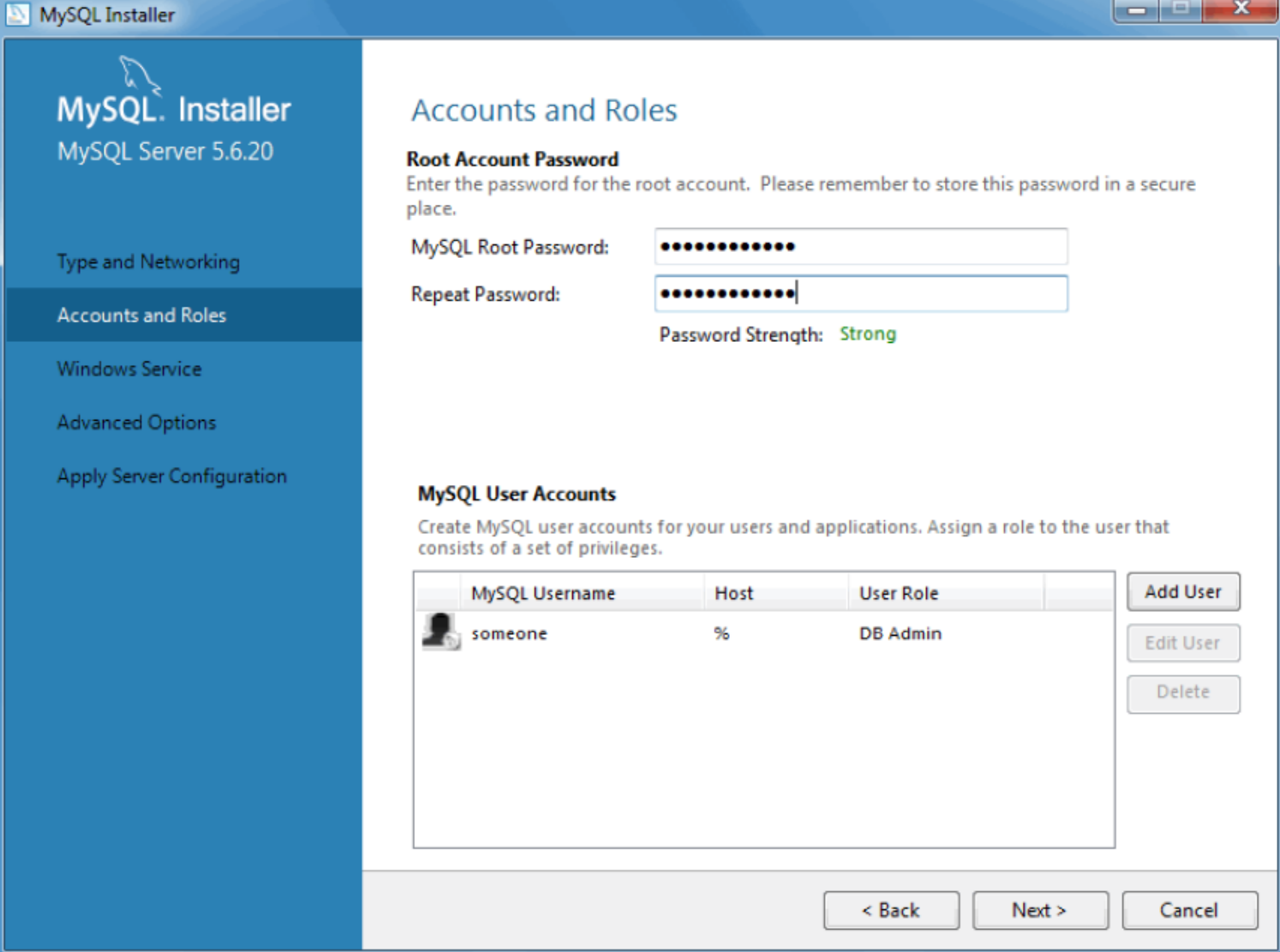Open the Advanced Options step
This screenshot has width=1280, height=952.
[135, 422]
